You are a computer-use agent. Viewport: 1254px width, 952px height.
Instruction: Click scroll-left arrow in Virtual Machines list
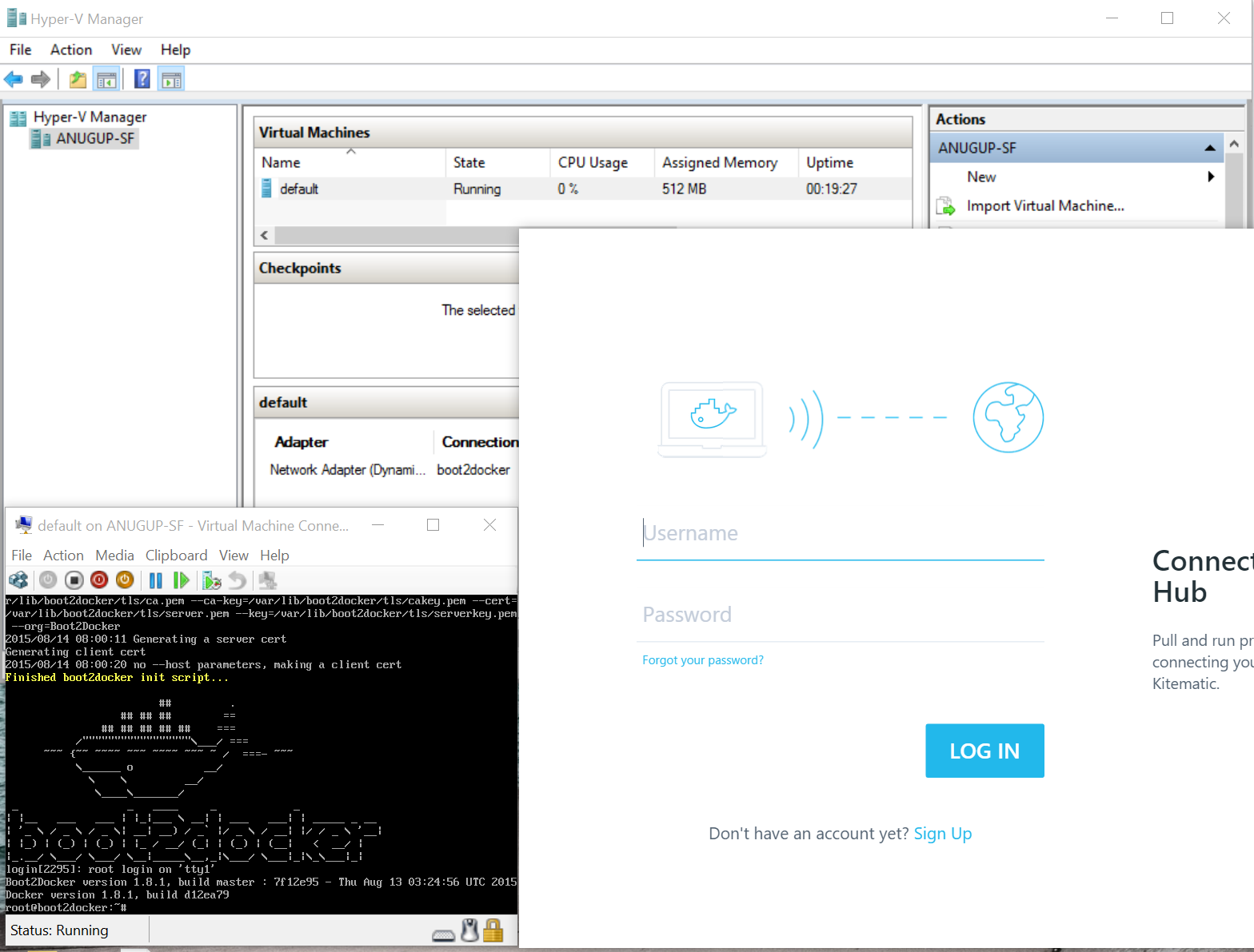[265, 235]
